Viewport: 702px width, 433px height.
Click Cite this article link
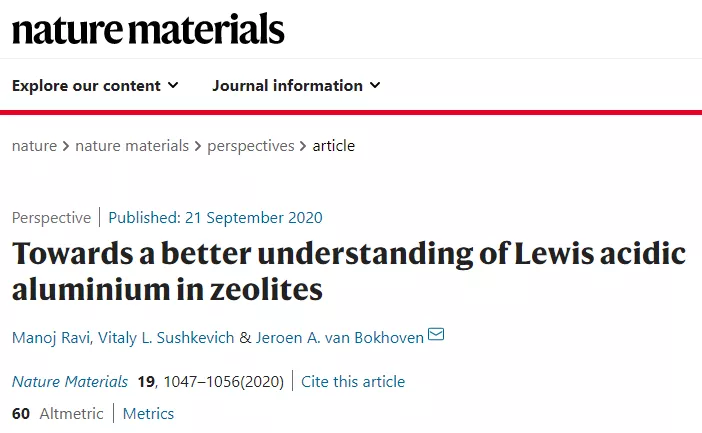coord(353,382)
